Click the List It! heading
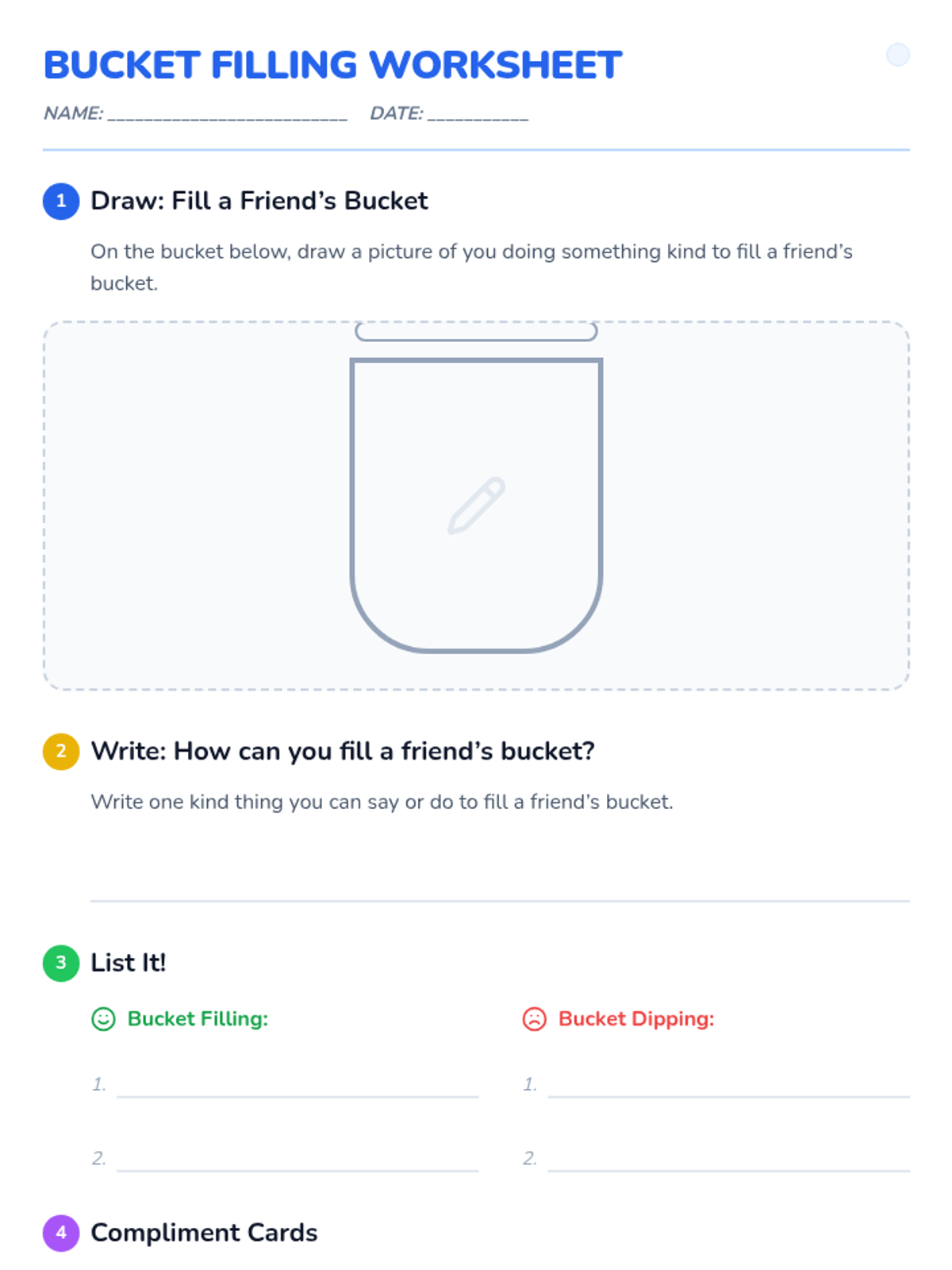Screen dimensions: 952x1270 coord(128,963)
